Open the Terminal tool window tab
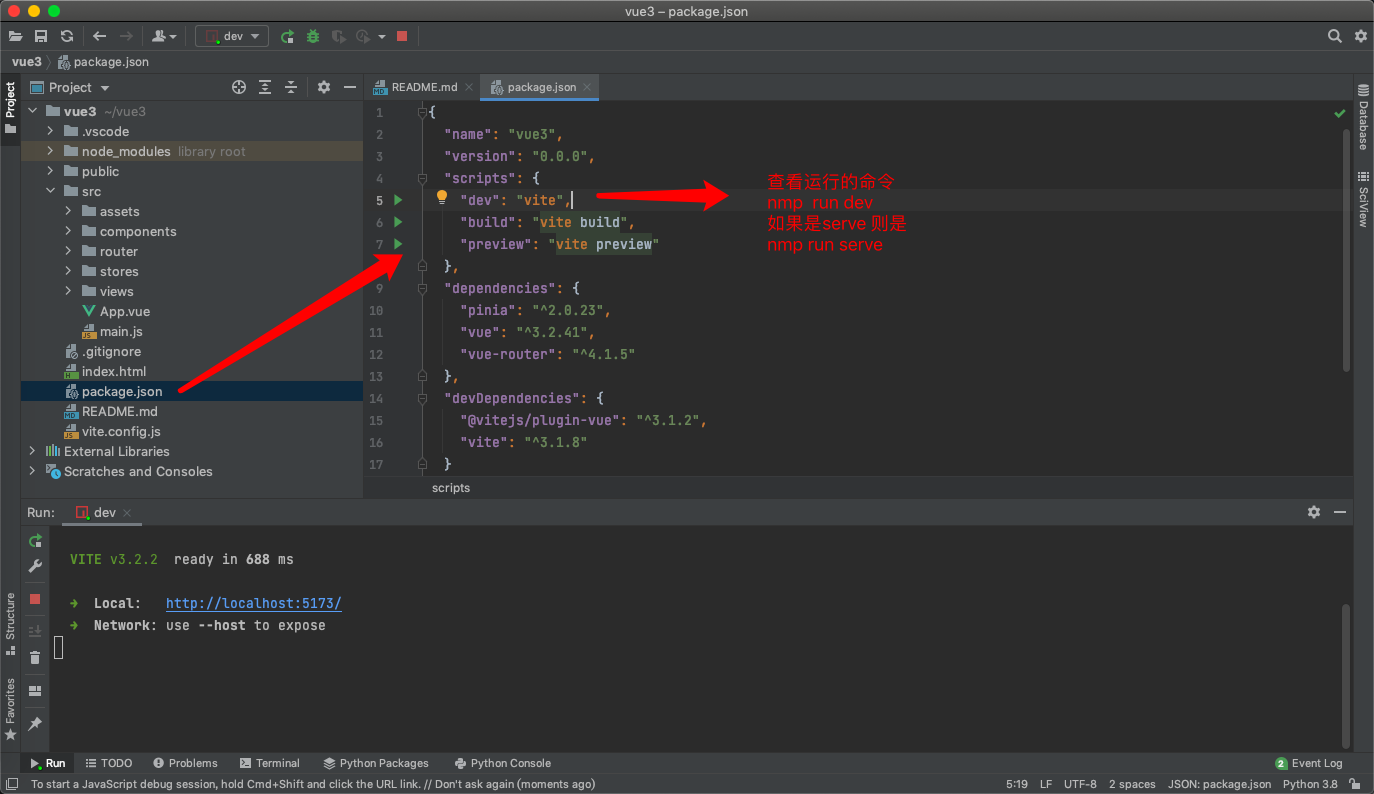This screenshot has width=1374, height=794. tap(269, 763)
